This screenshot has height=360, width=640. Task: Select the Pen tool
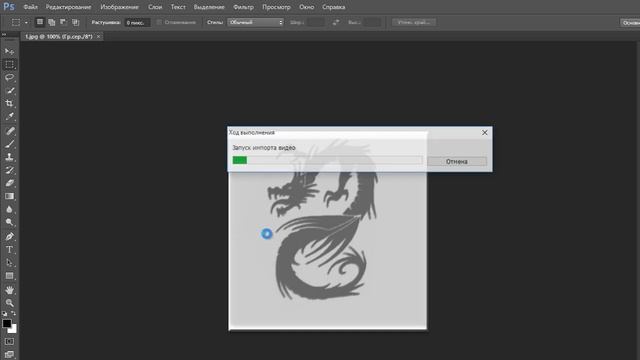(x=9, y=237)
